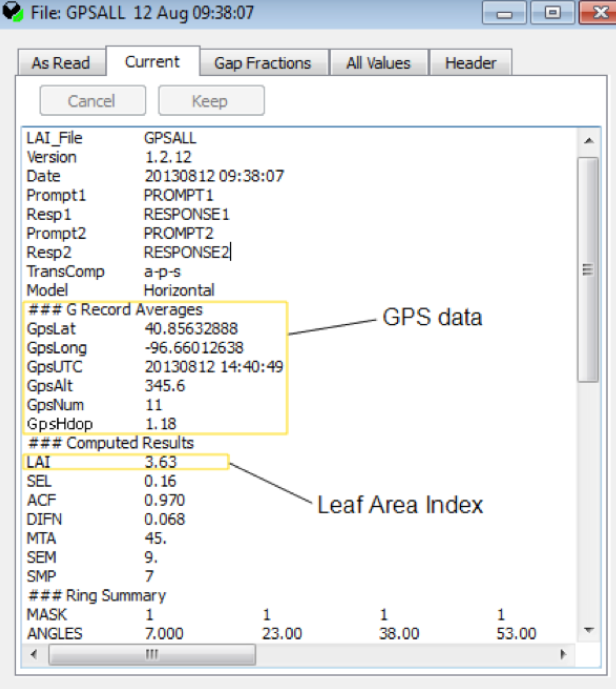This screenshot has height=689, width=616.
Task: Click the Date value 20130812 09:38:07
Action: (x=214, y=176)
